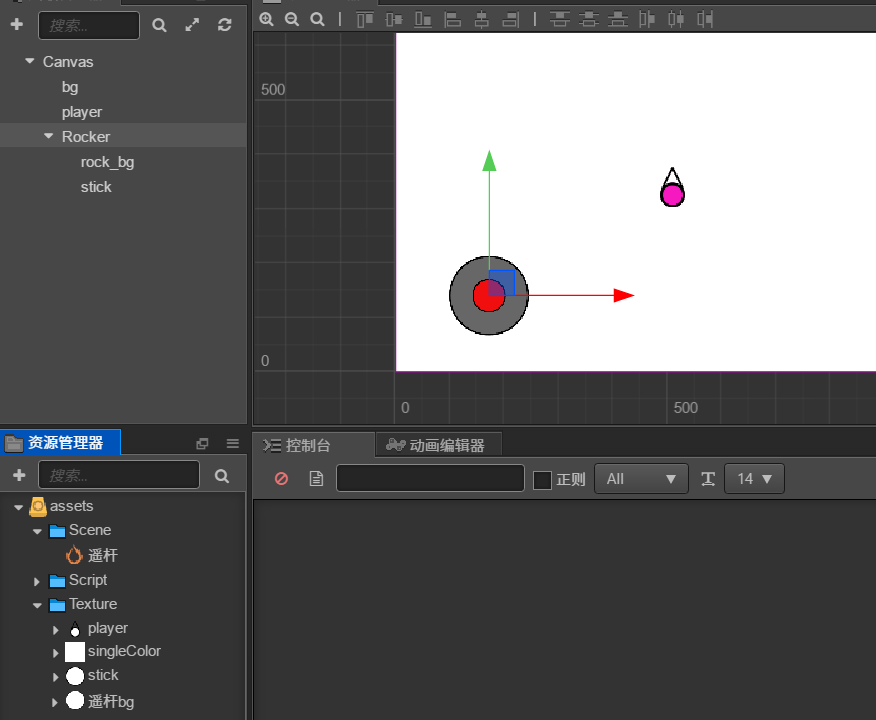Viewport: 876px width, 720px height.
Task: Click the horizontal-center alignment icon
Action: 481,18
